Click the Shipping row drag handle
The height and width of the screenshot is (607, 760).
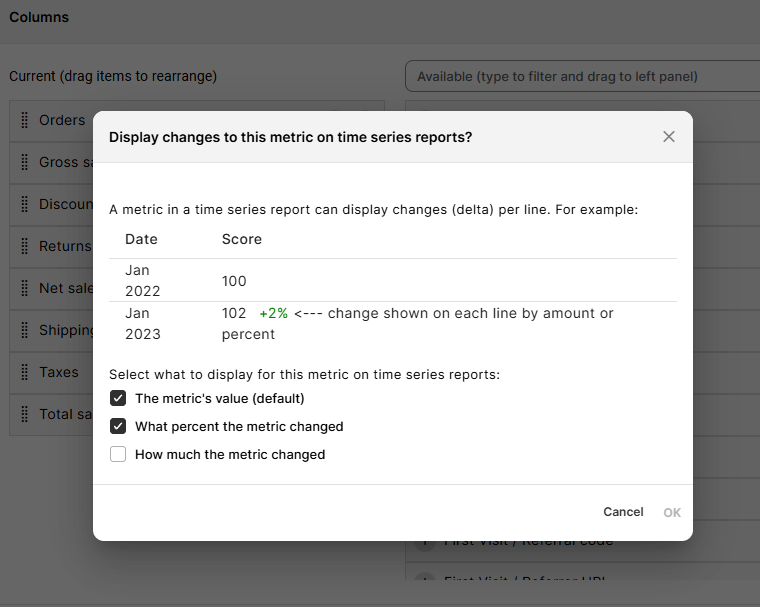click(24, 330)
